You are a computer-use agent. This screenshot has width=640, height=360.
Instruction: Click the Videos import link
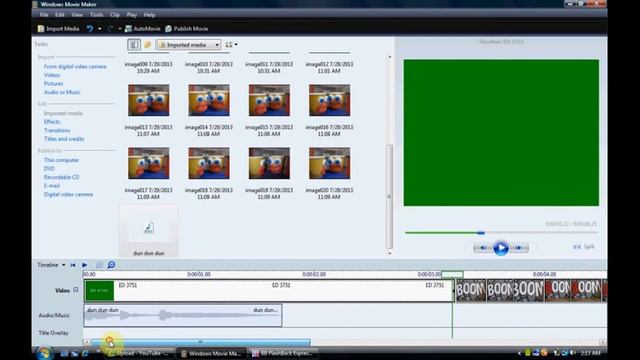click(52, 75)
